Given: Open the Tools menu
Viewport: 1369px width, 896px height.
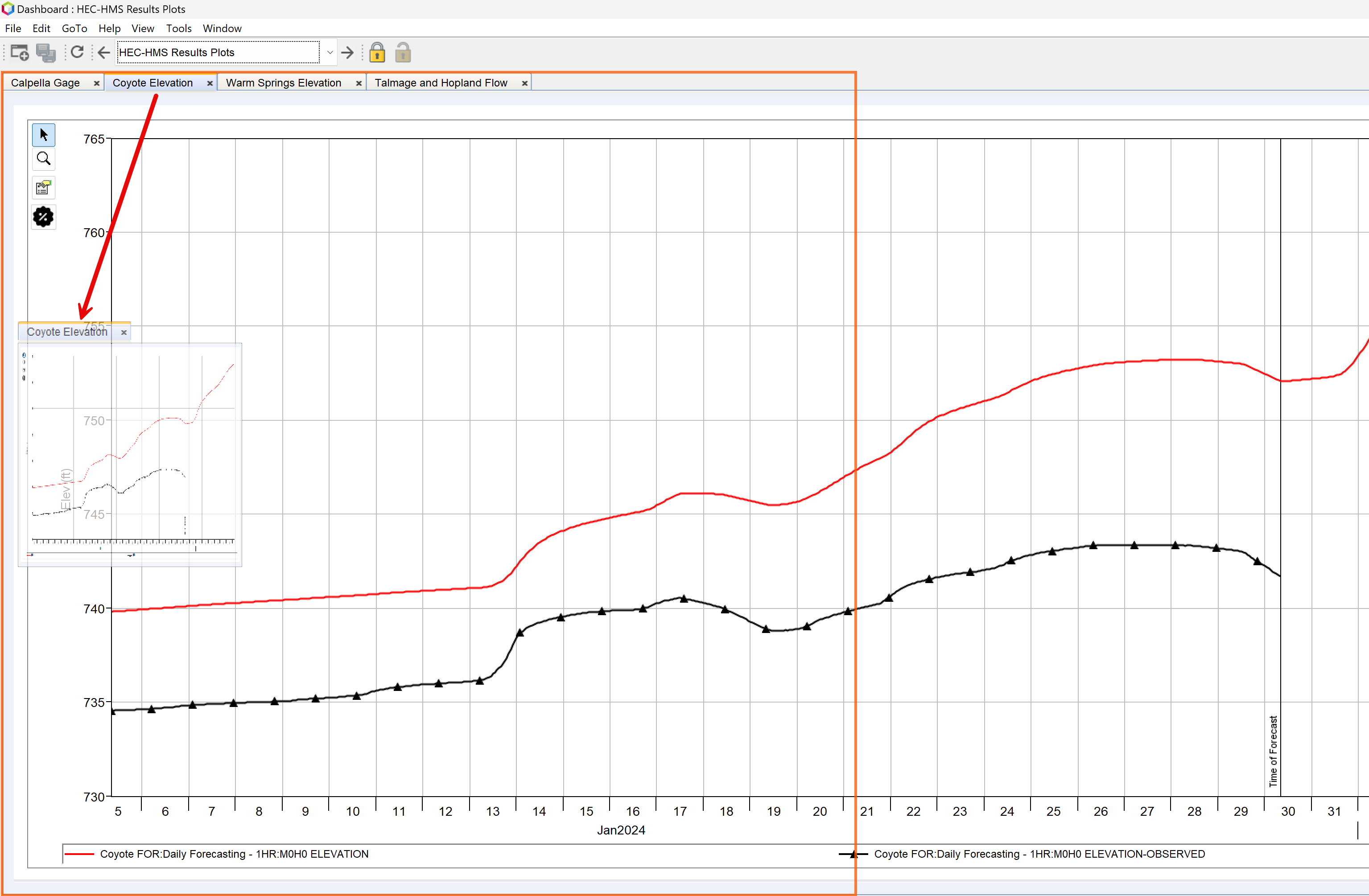Looking at the screenshot, I should click(179, 28).
